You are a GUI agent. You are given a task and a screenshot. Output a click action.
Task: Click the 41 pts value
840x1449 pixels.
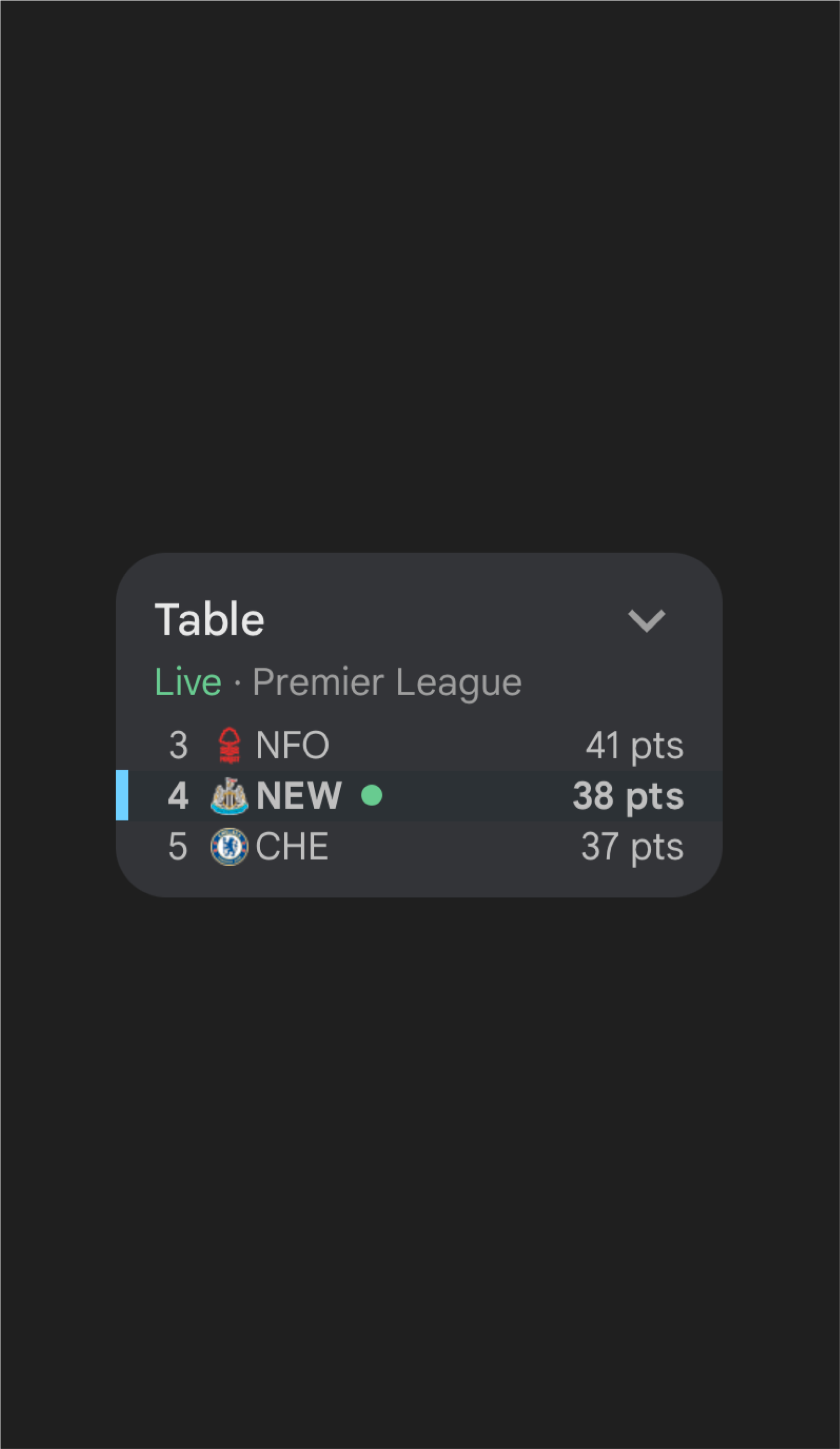tap(634, 746)
